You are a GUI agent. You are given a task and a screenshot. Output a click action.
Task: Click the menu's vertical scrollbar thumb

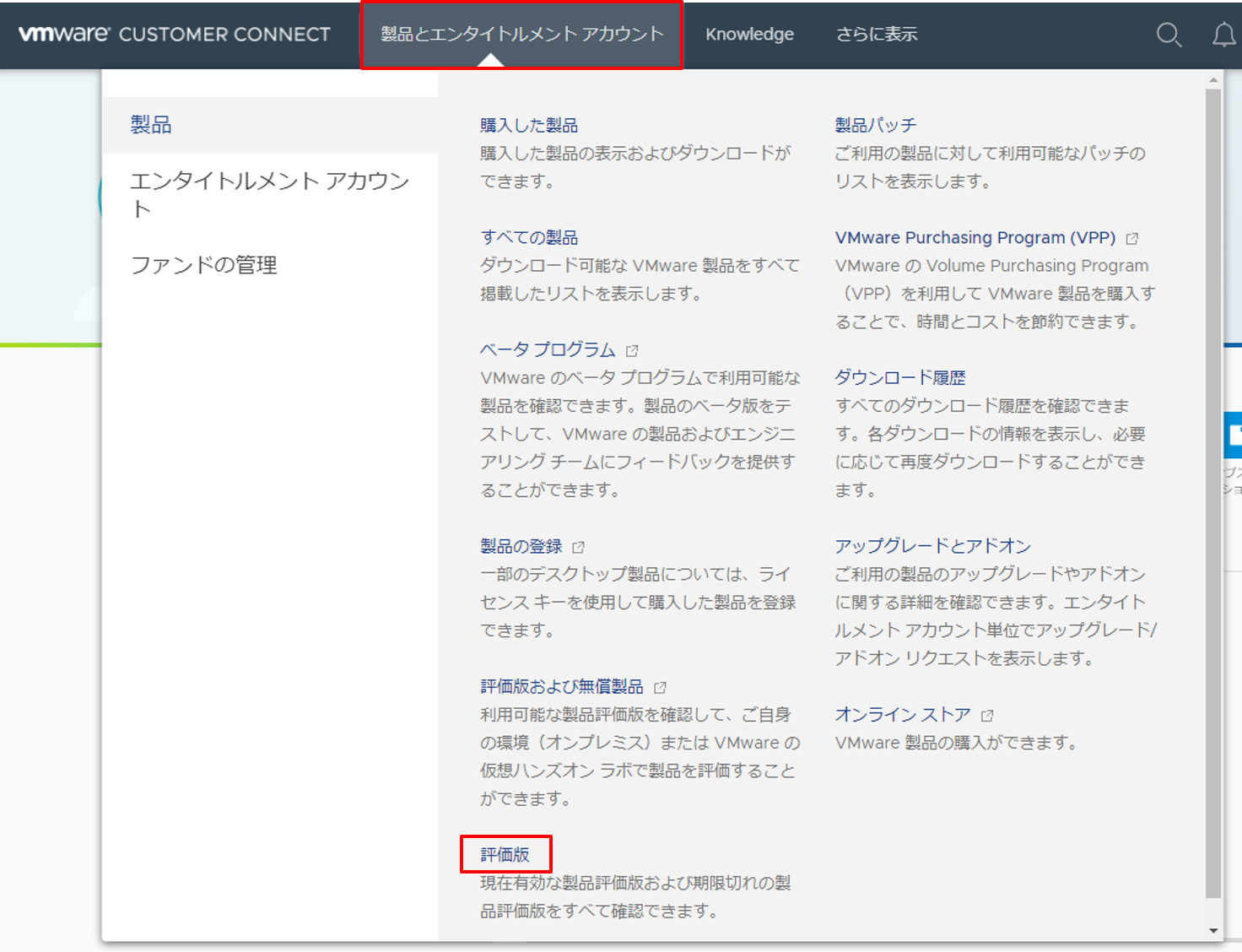tap(1213, 494)
